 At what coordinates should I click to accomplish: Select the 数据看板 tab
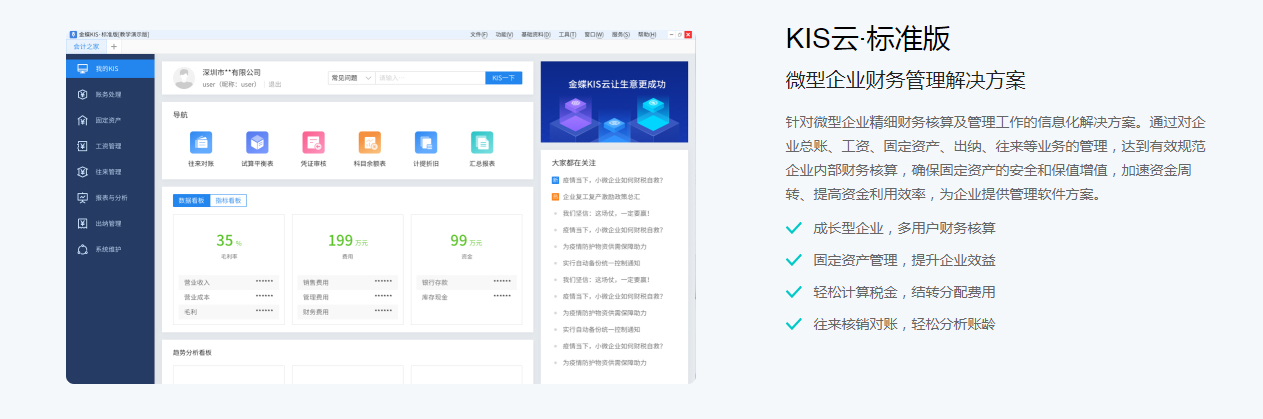191,200
